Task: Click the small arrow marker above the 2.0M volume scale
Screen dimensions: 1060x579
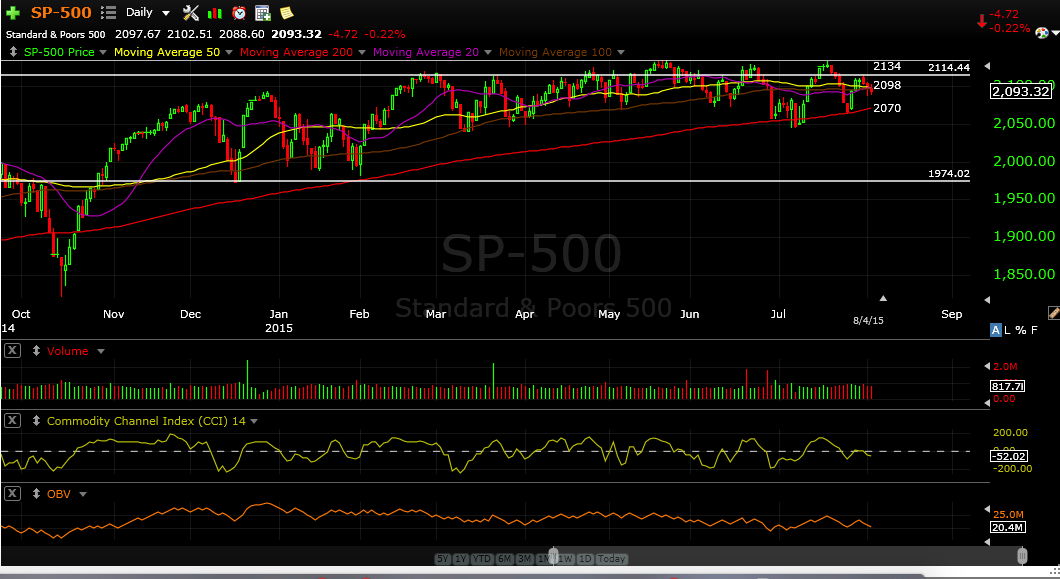Action: coord(986,366)
